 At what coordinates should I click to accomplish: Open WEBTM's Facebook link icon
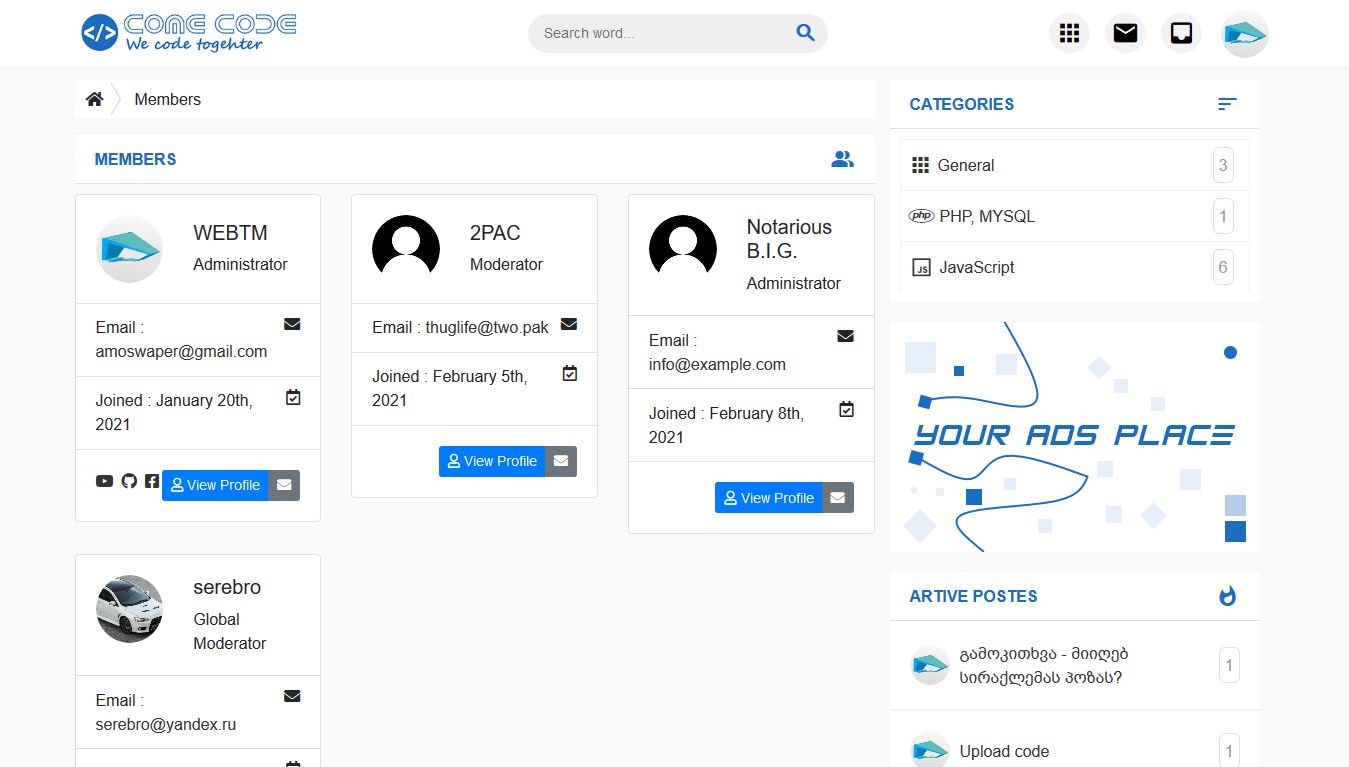point(151,481)
